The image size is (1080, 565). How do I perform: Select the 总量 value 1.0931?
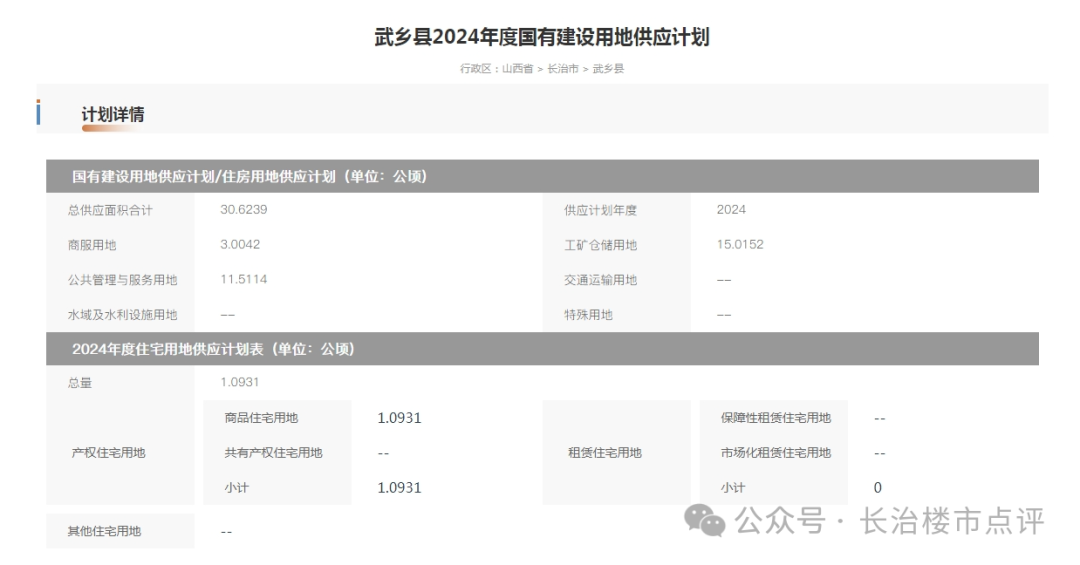click(240, 382)
